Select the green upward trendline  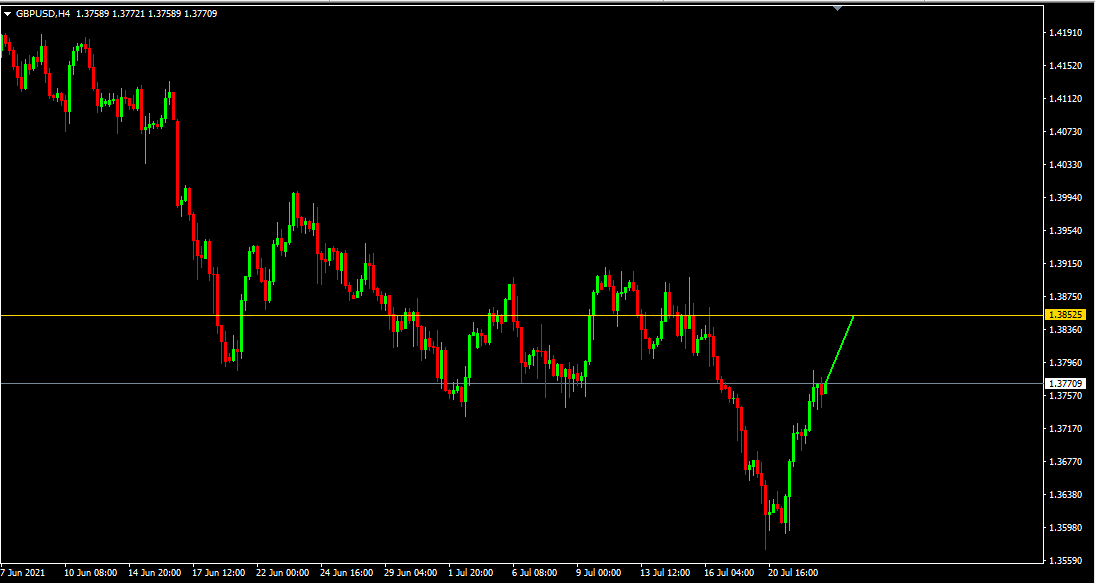coord(839,350)
